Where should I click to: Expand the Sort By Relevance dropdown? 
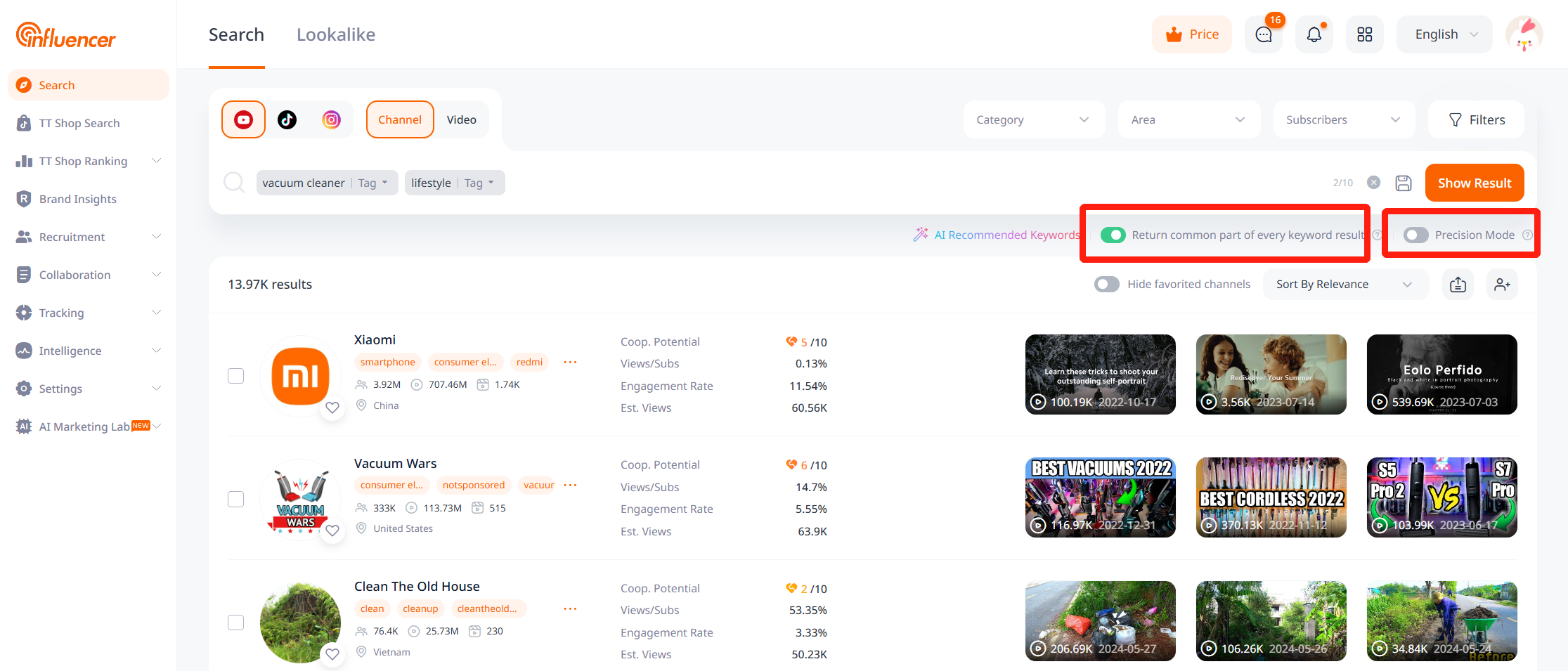[1344, 285]
